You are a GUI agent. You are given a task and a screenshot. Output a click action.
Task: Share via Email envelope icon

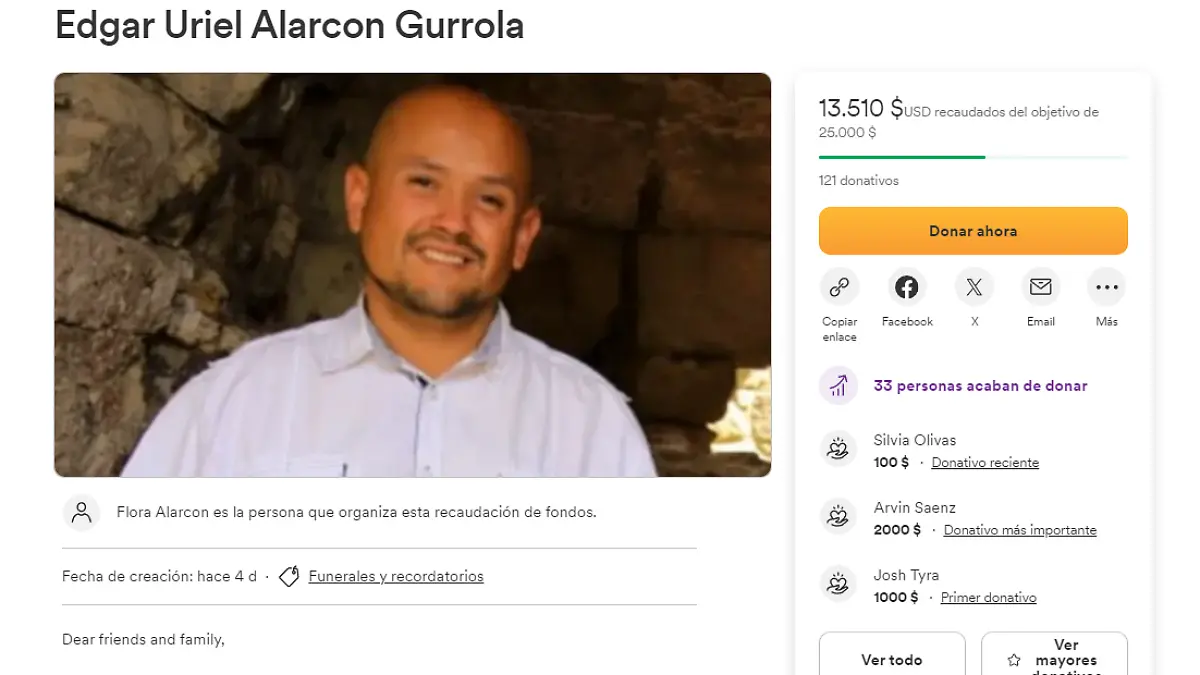point(1040,288)
